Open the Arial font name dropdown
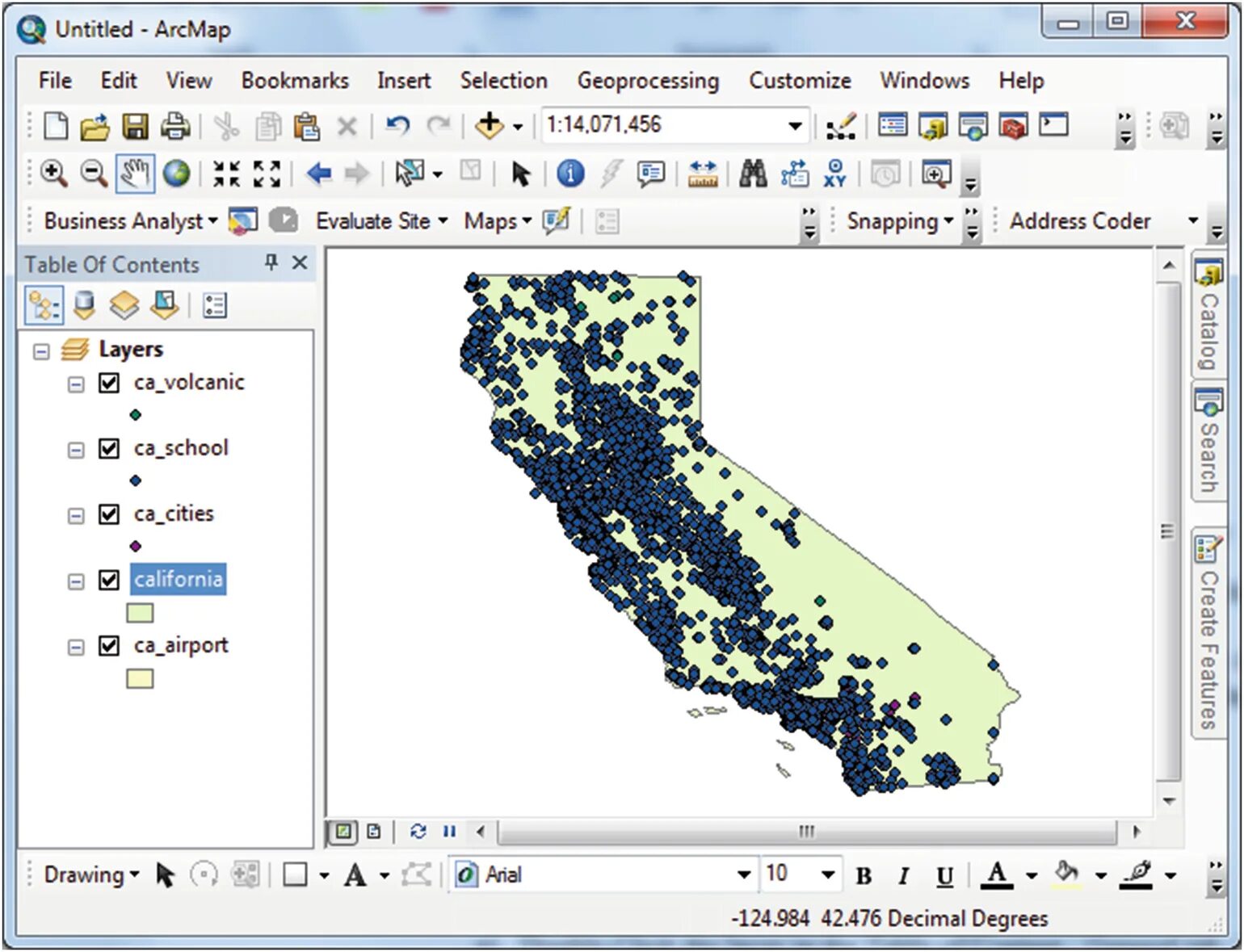 click(744, 874)
